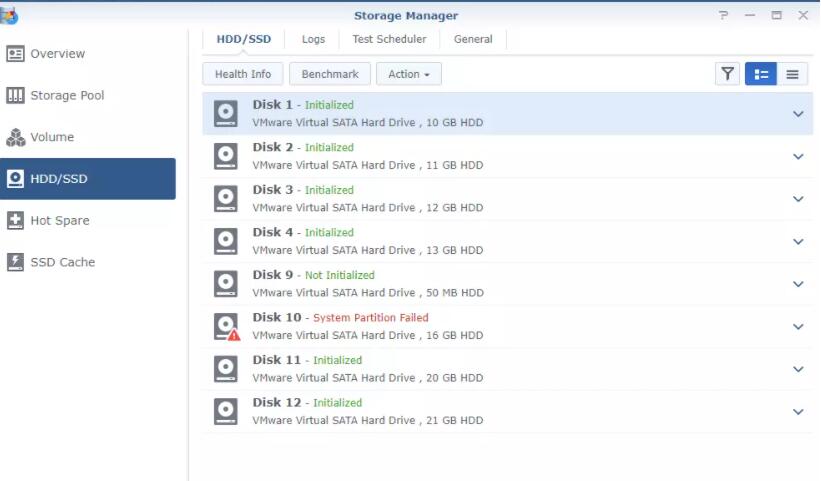Expand Disk 11 details chevron

[798, 369]
